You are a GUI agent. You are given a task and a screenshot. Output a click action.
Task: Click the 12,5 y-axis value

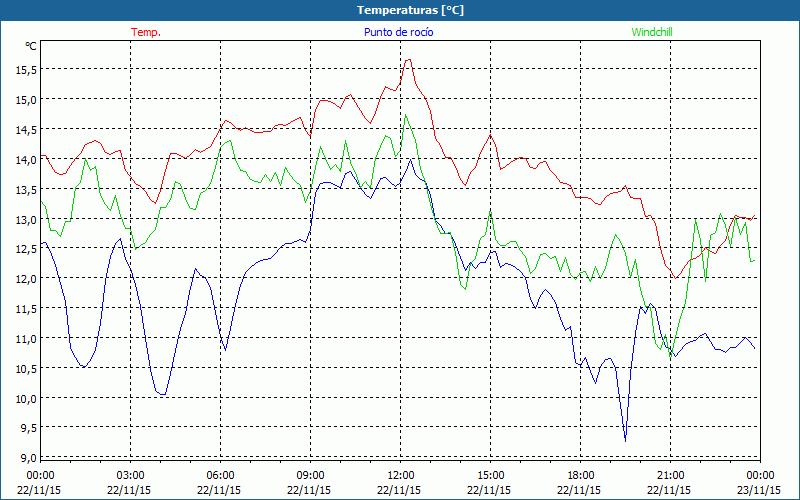pyautogui.click(x=26, y=249)
